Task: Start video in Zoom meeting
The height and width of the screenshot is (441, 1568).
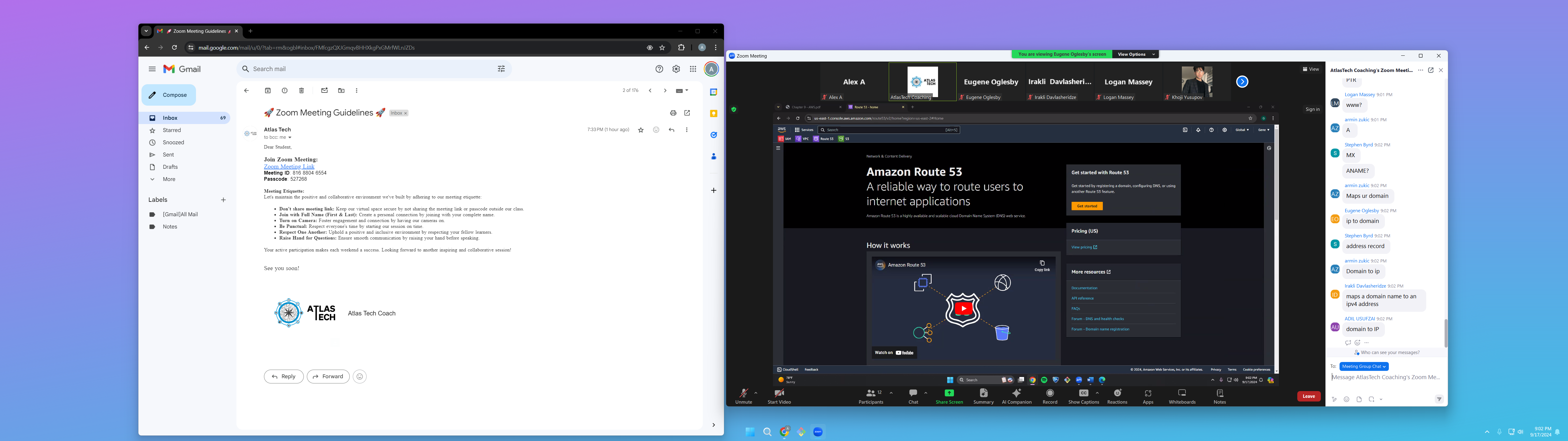Action: pyautogui.click(x=779, y=396)
